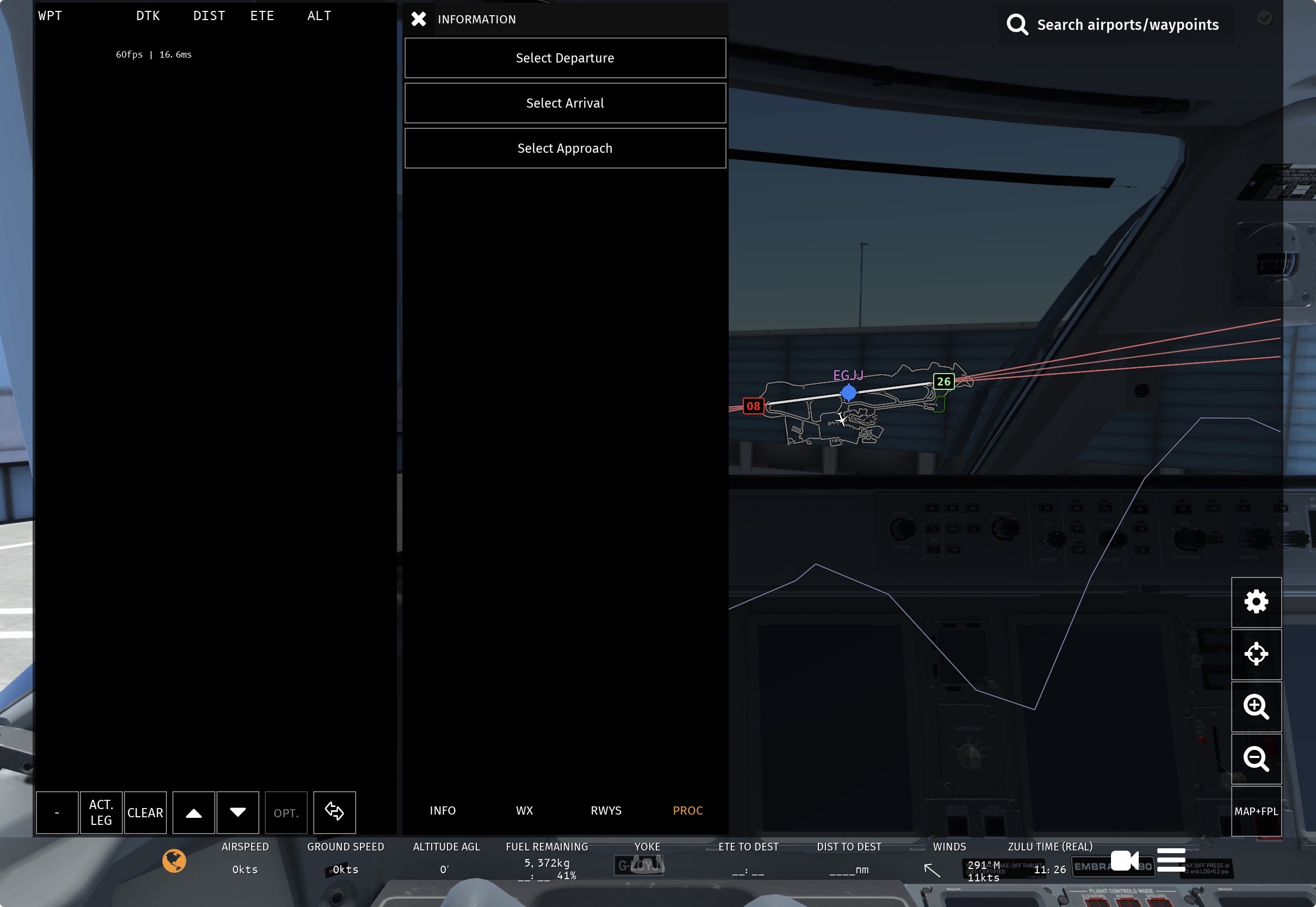Activate the ACT. LEG button
This screenshot has height=907, width=1316.
(101, 812)
